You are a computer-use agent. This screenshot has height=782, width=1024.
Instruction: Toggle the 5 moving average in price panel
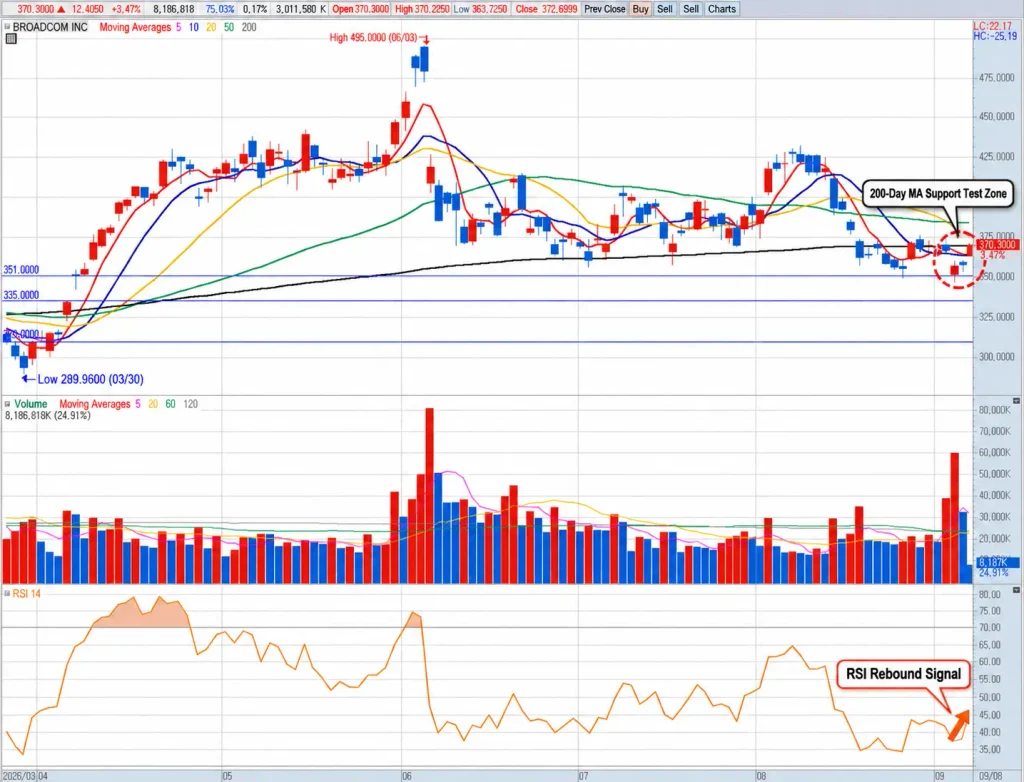click(178, 27)
